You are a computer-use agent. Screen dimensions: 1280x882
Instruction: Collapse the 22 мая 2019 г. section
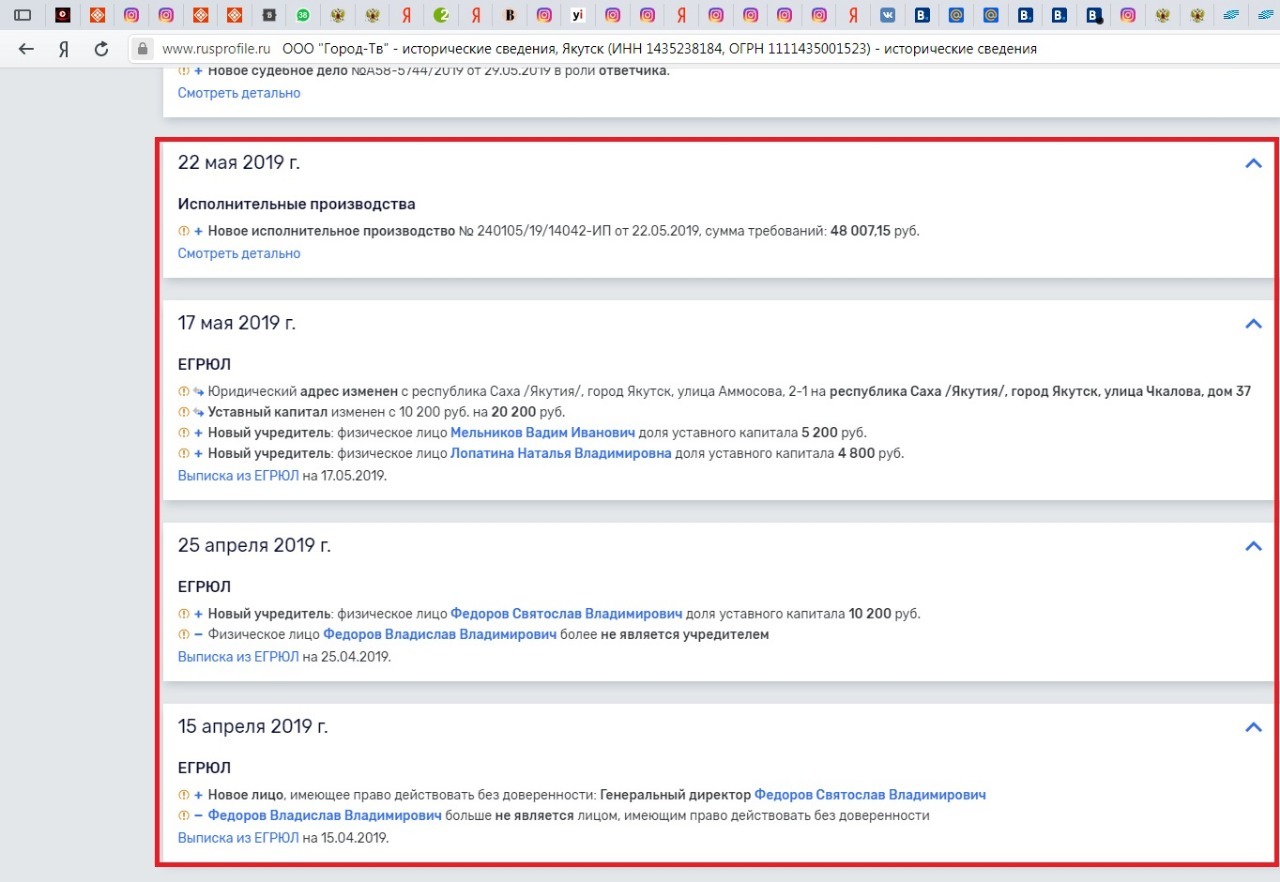click(x=1253, y=163)
